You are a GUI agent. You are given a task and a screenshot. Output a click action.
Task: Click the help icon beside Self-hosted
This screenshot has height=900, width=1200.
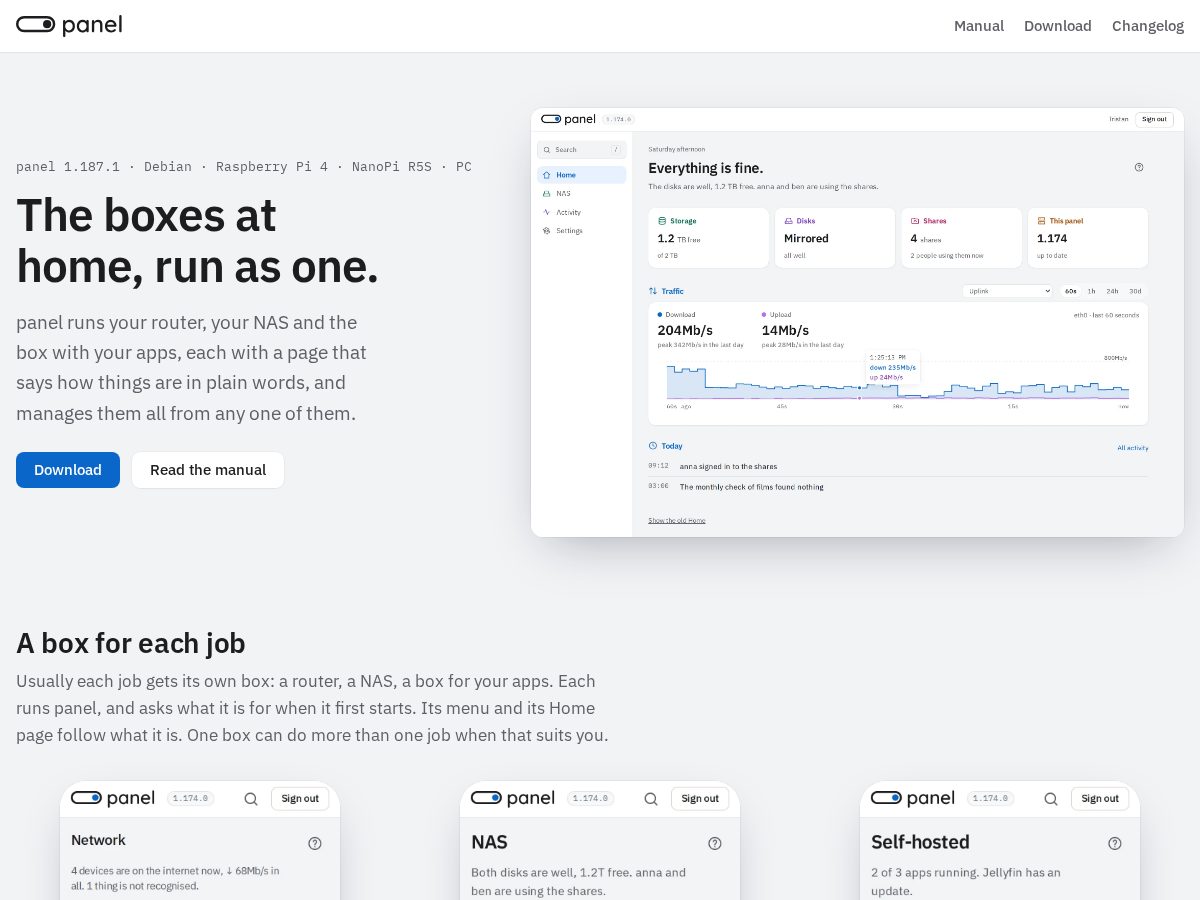[x=1115, y=843]
